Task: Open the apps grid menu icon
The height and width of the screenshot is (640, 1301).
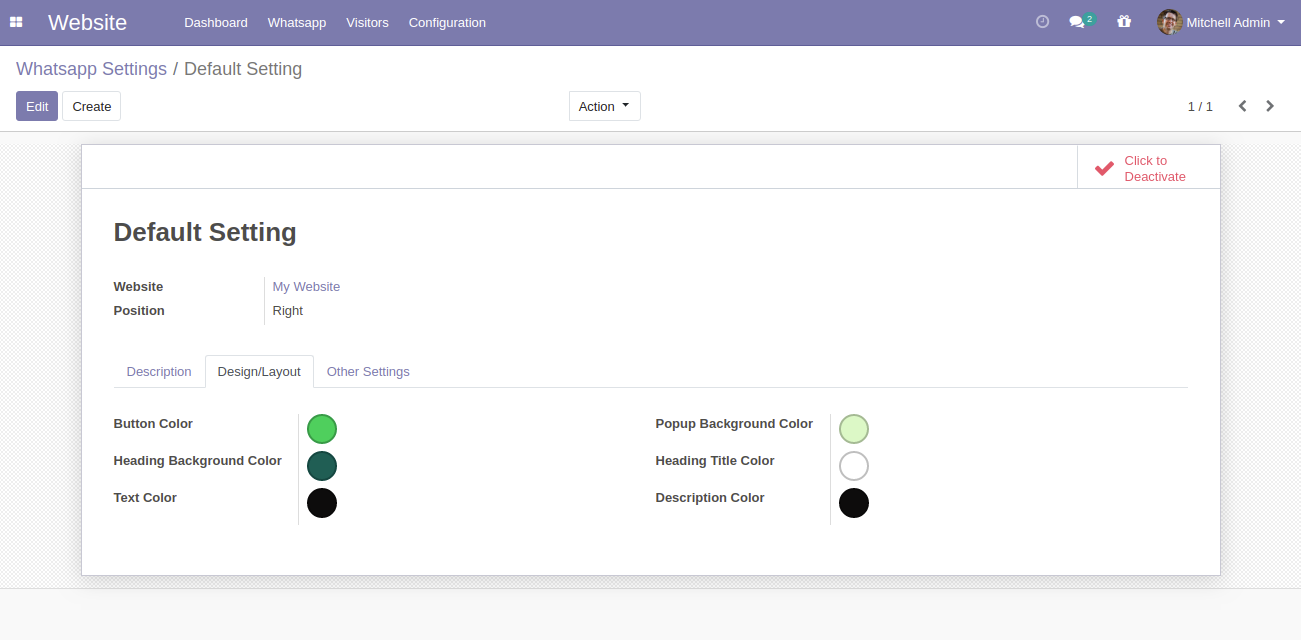Action: click(x=16, y=22)
